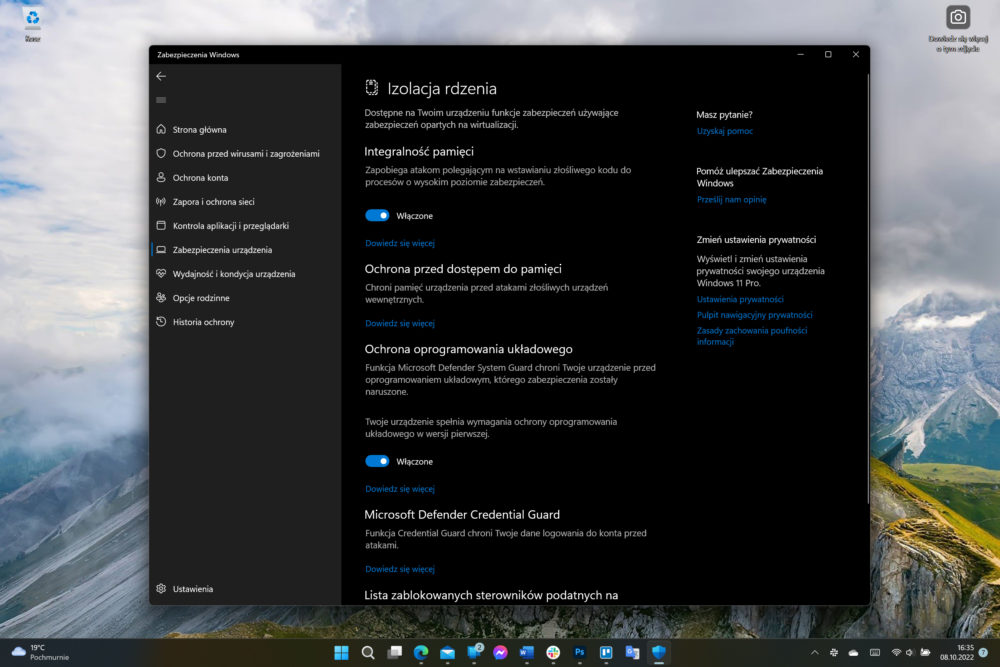This screenshot has width=1000, height=667.
Task: Expand the system tray hidden icons chevron
Action: click(x=814, y=652)
